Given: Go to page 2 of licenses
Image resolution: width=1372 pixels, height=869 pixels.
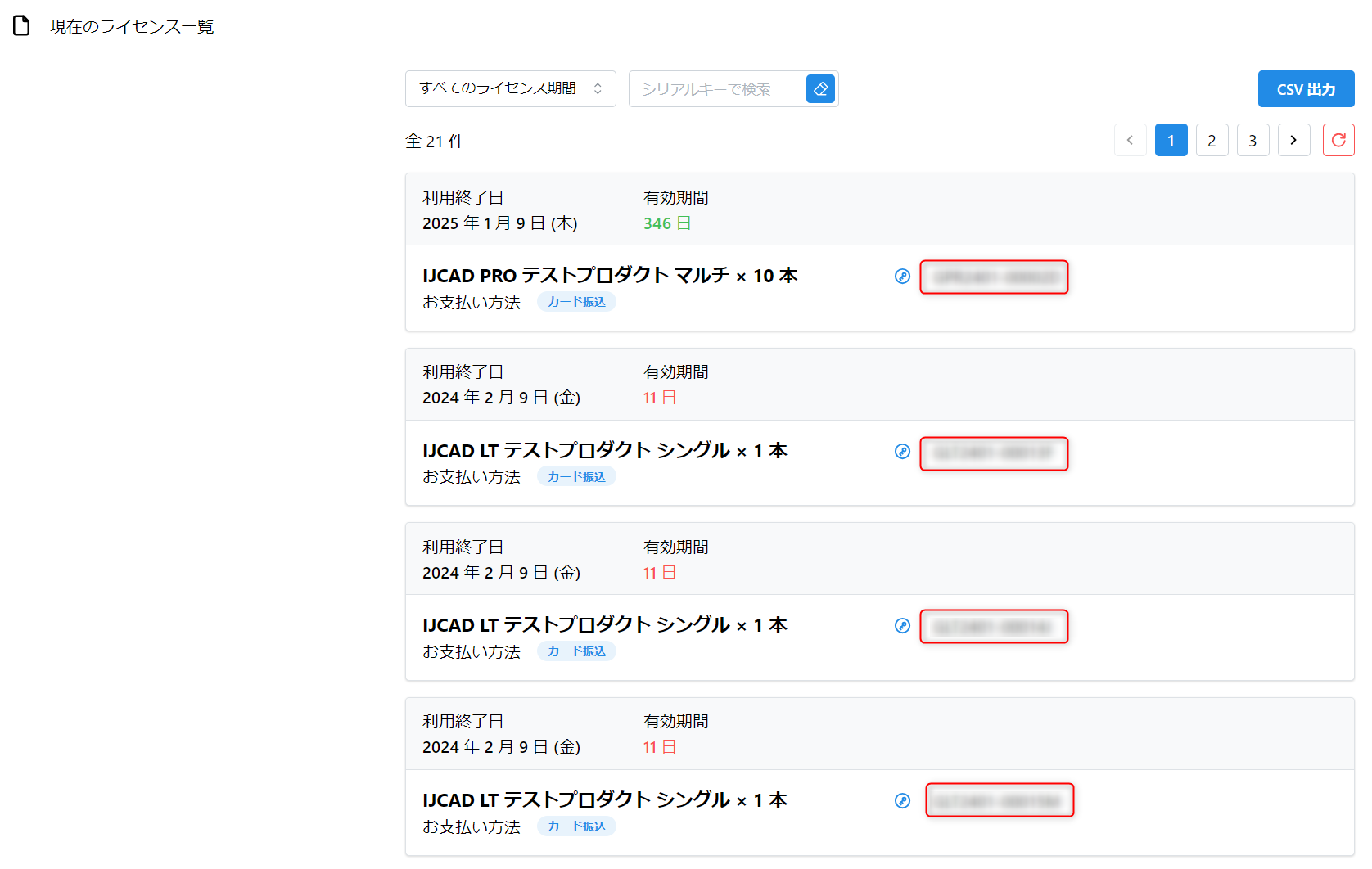Looking at the screenshot, I should 1212,140.
